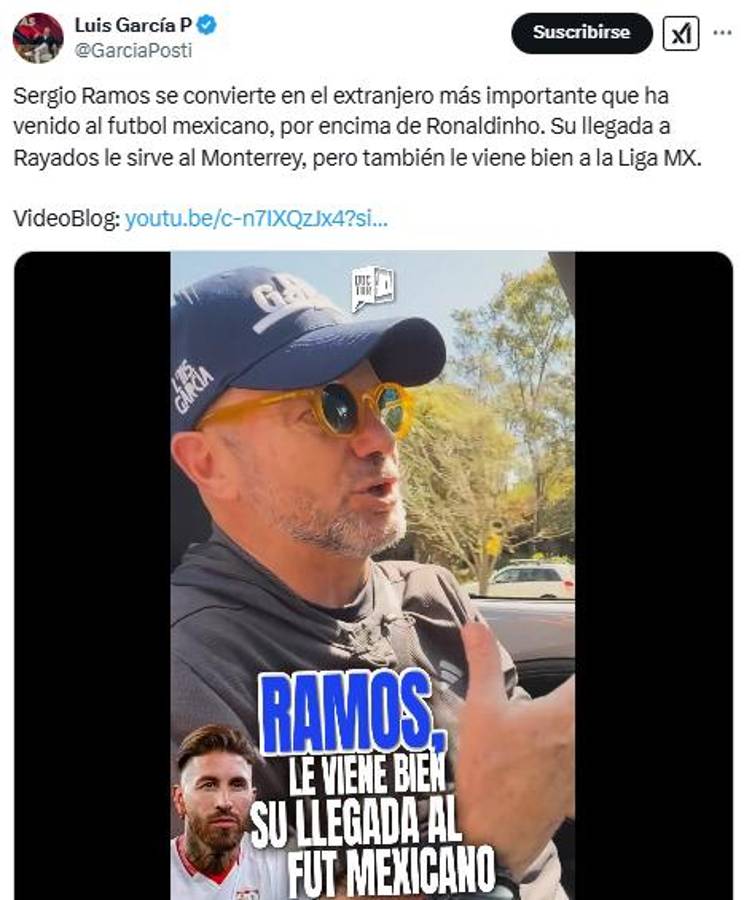Image resolution: width=752 pixels, height=900 pixels.
Task: Click the speech-bubble logo in video
Action: tap(374, 289)
